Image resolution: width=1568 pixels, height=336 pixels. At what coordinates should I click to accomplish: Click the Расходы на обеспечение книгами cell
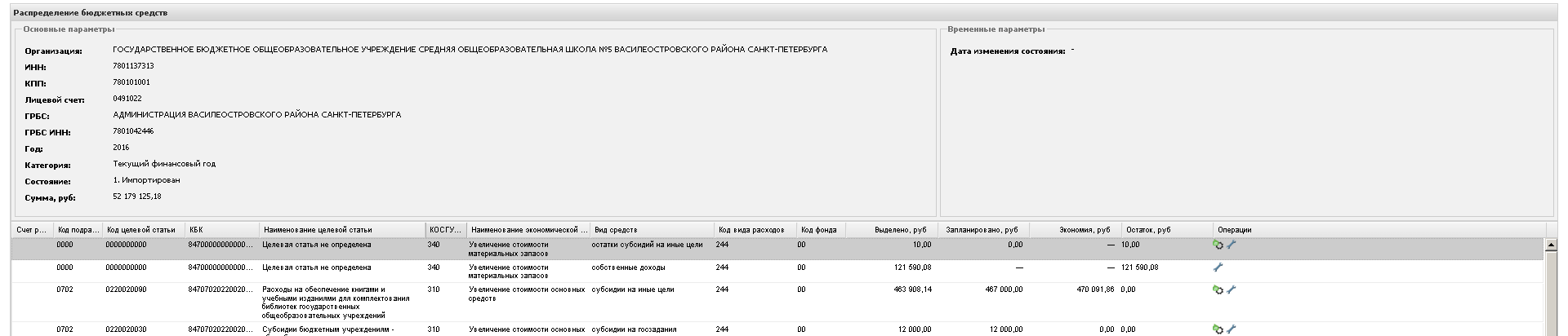(x=336, y=303)
